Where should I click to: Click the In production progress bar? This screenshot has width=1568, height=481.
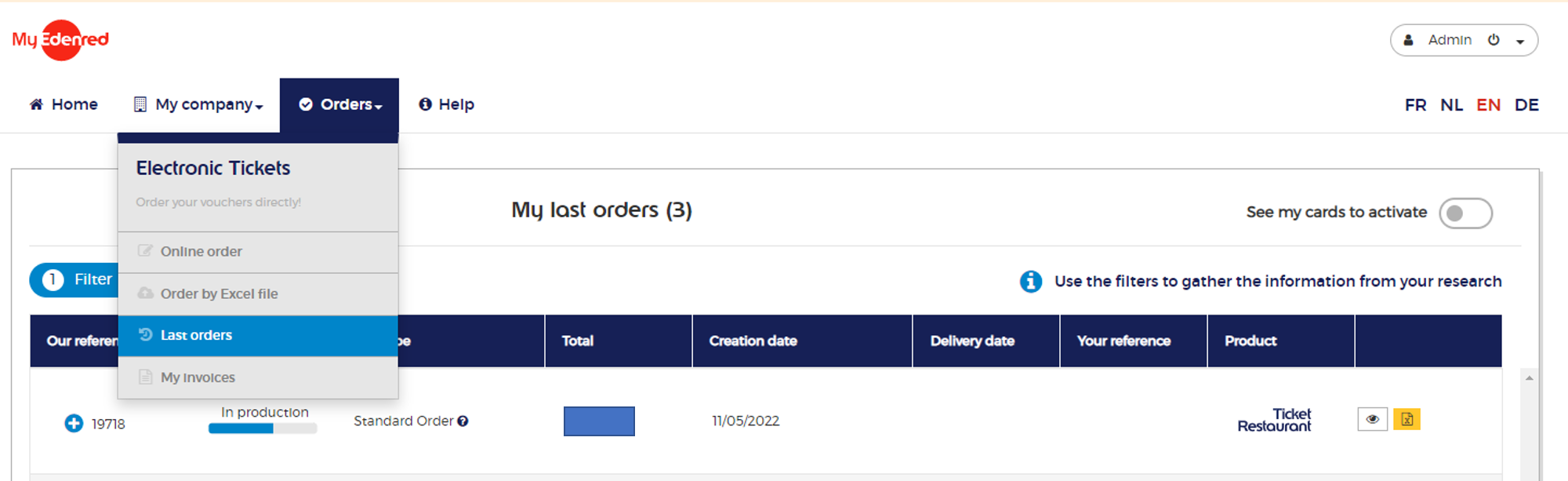coord(263,428)
